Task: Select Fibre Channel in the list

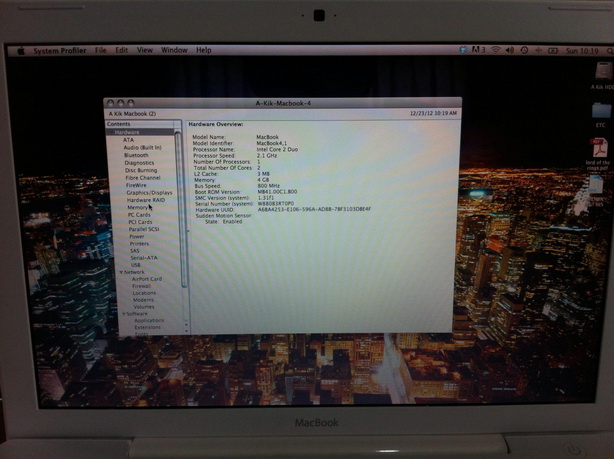Action: [143, 178]
